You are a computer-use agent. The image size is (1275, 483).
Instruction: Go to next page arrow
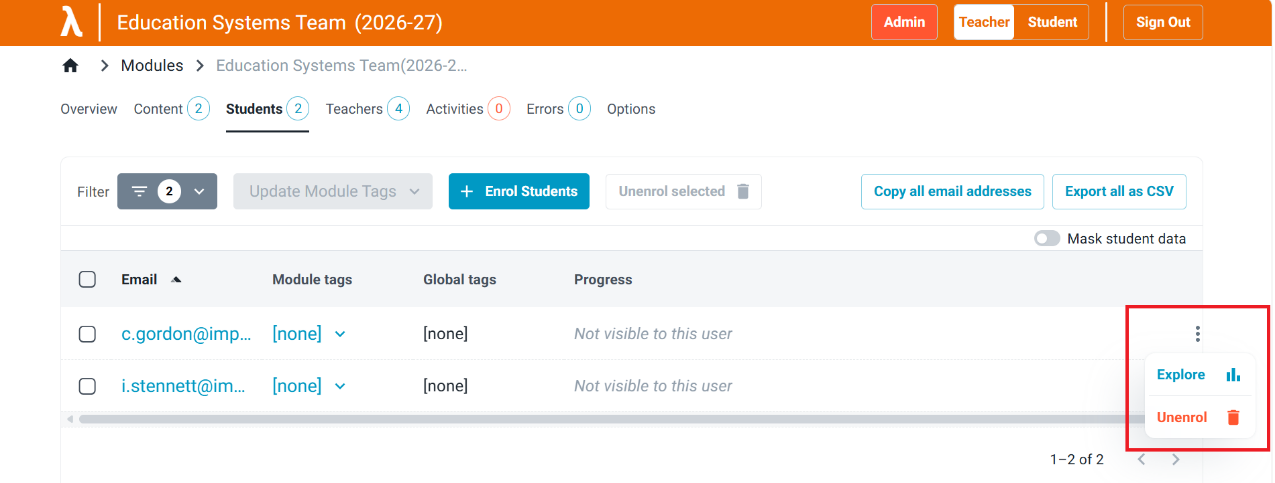1176,459
